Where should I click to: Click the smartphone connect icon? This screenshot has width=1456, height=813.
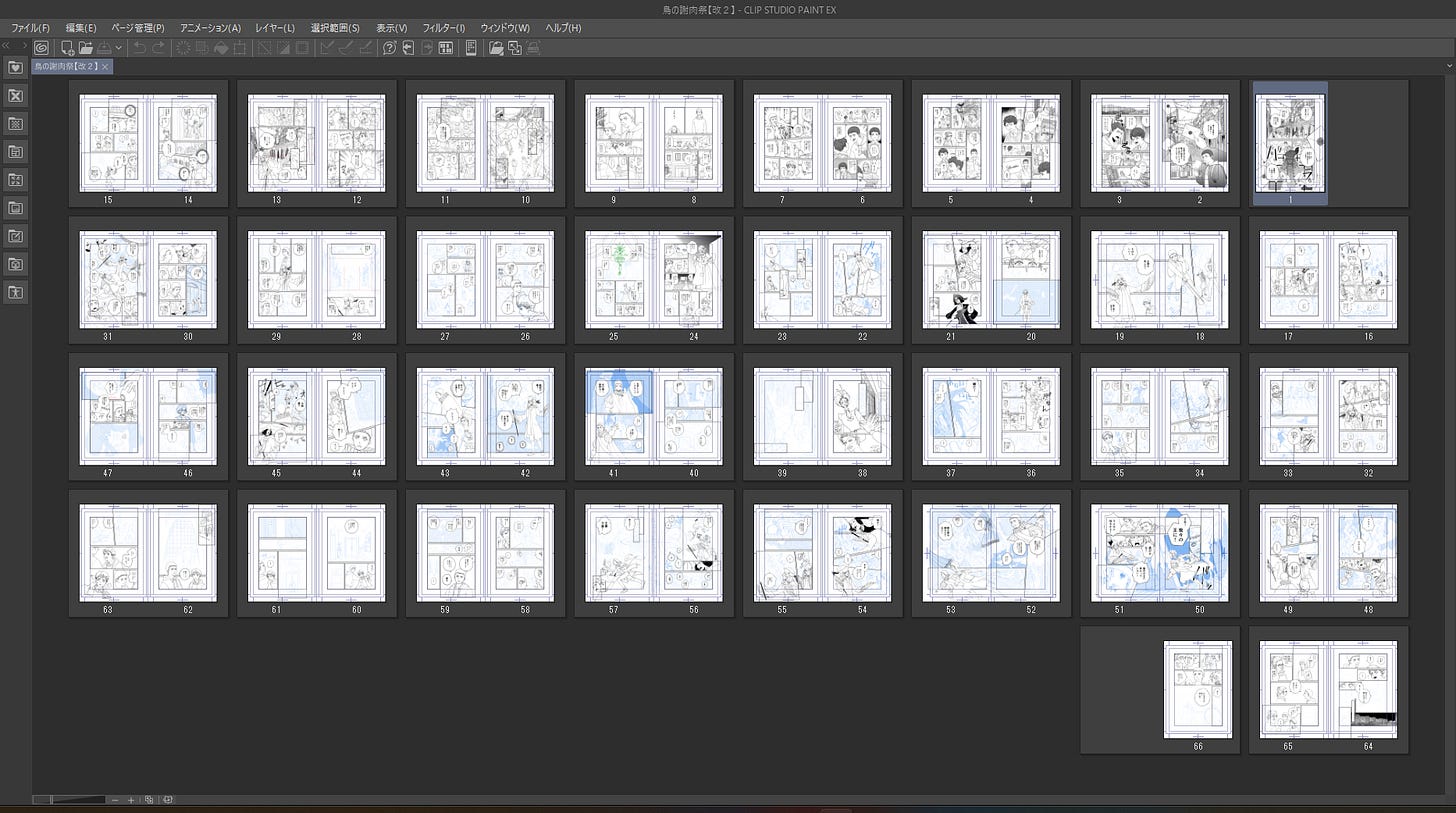click(471, 47)
